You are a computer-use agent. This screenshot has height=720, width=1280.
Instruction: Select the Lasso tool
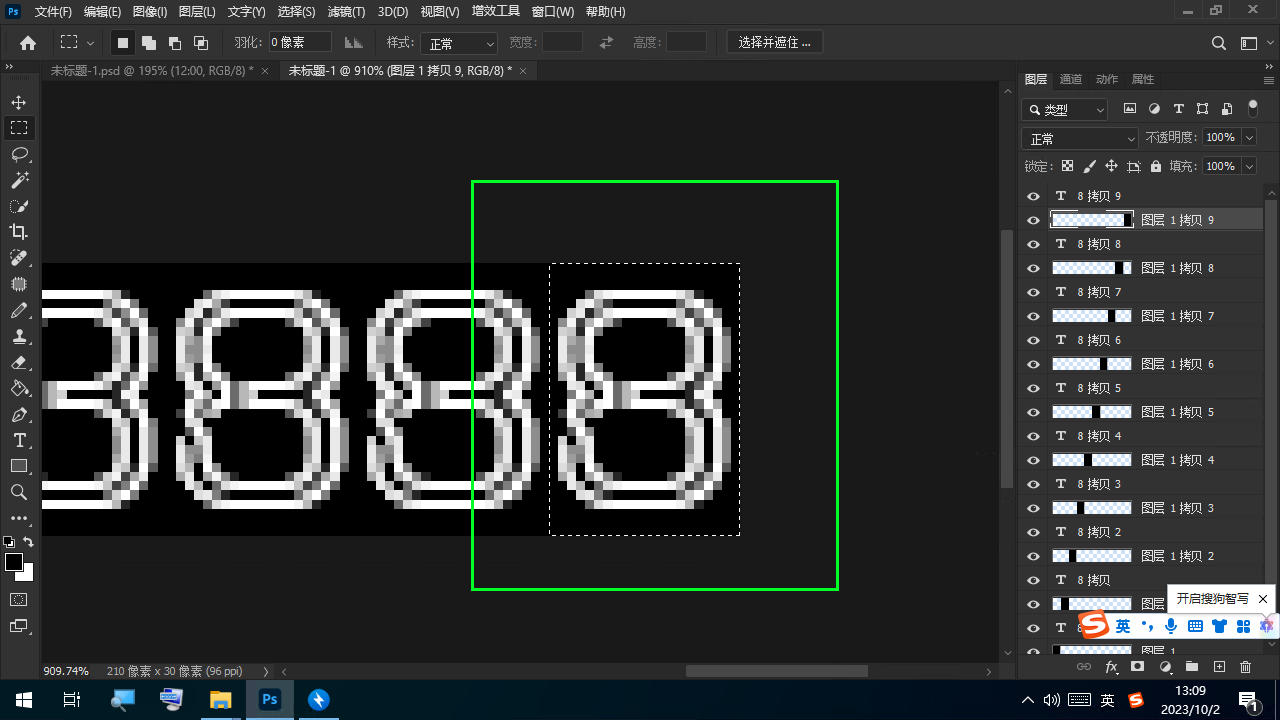(19, 154)
